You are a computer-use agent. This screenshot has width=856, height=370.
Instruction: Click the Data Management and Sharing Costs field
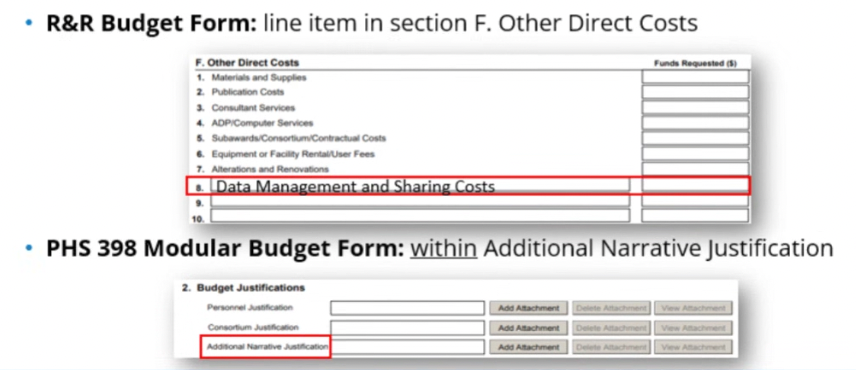pyautogui.click(x=420, y=186)
